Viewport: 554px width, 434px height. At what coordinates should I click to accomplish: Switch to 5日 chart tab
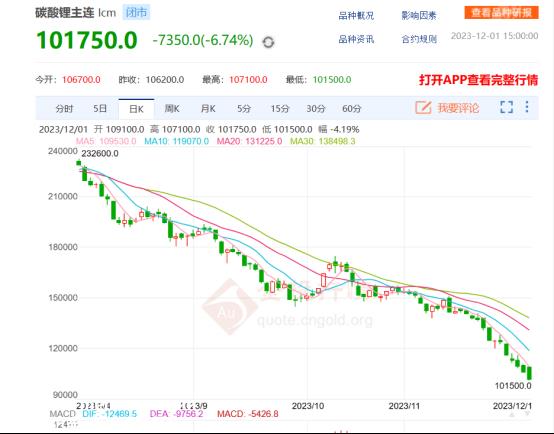point(100,108)
